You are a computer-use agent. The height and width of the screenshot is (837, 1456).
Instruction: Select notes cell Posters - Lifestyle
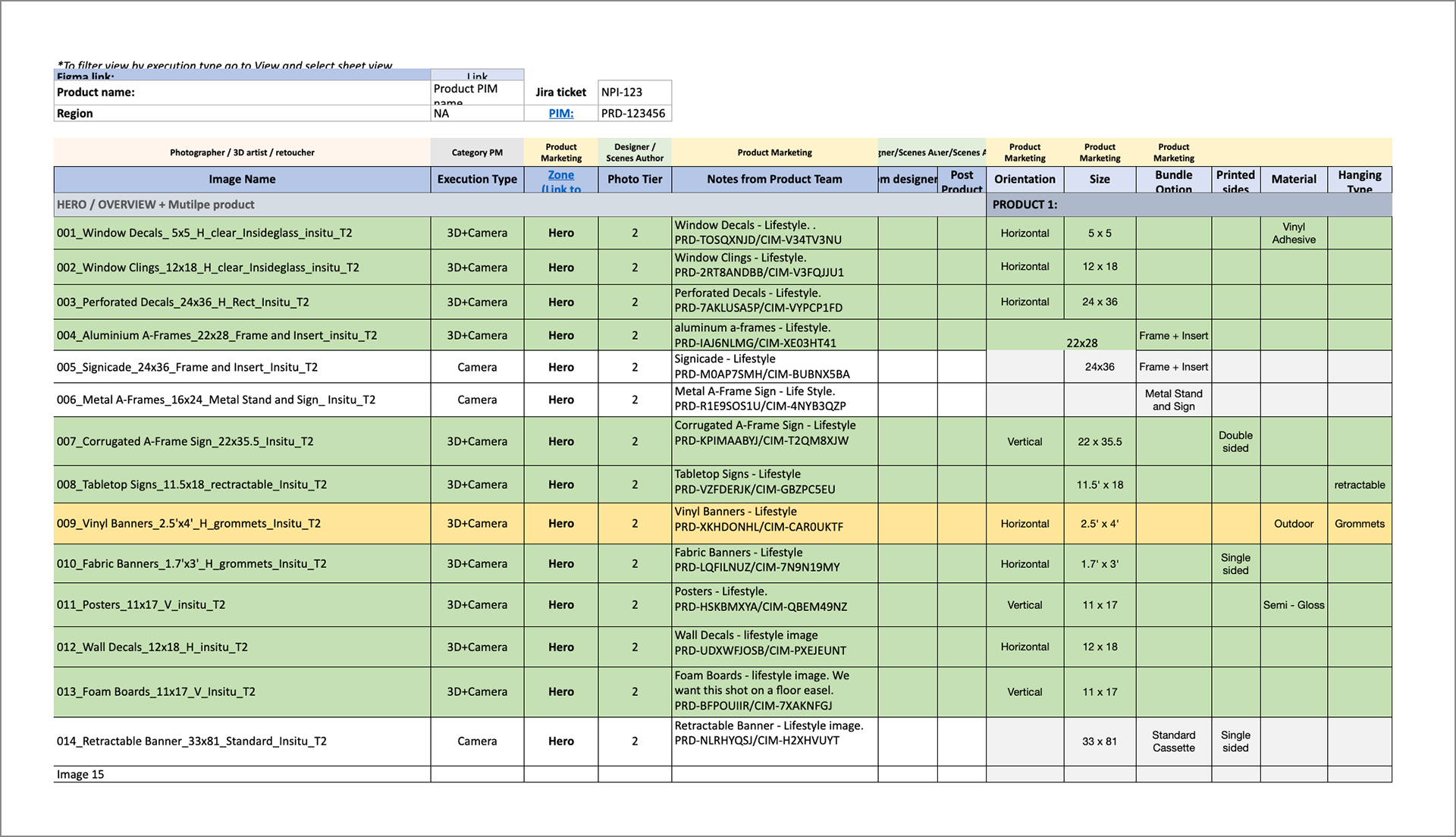tap(774, 604)
